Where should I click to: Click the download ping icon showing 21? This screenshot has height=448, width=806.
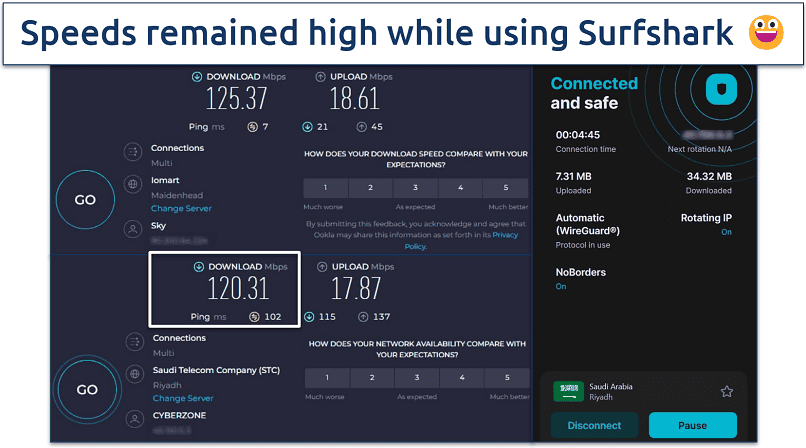point(307,127)
